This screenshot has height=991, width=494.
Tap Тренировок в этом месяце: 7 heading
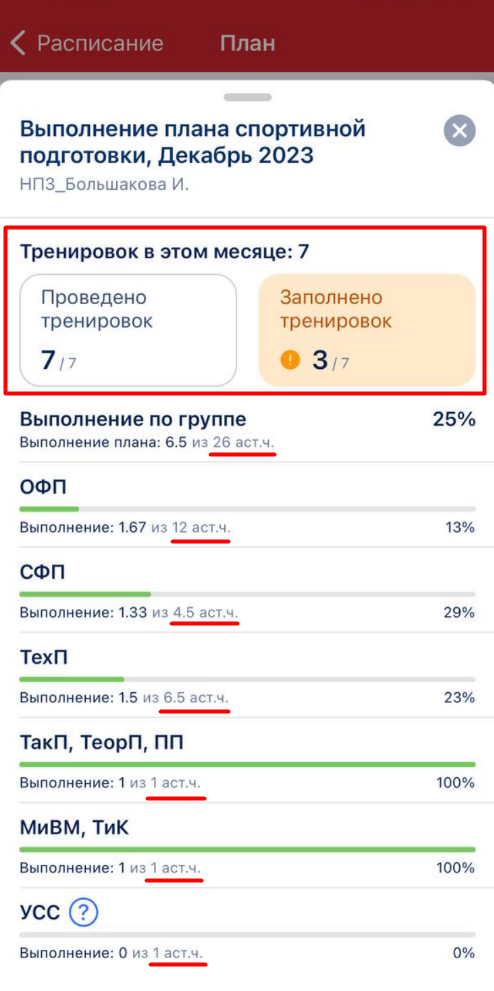[x=165, y=252]
